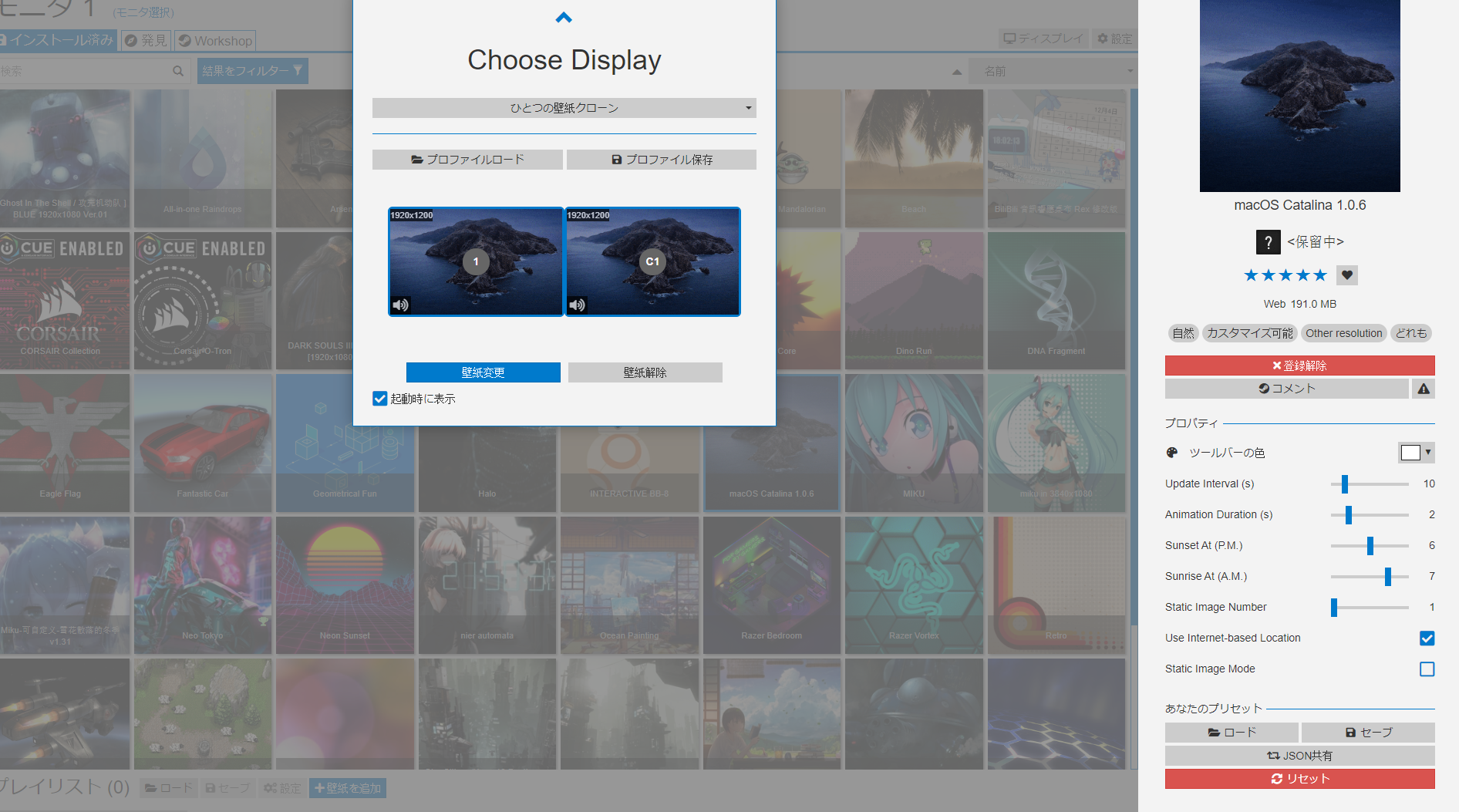Click the question mark age rating icon
Viewport: 1459px width, 812px height.
(x=1268, y=242)
